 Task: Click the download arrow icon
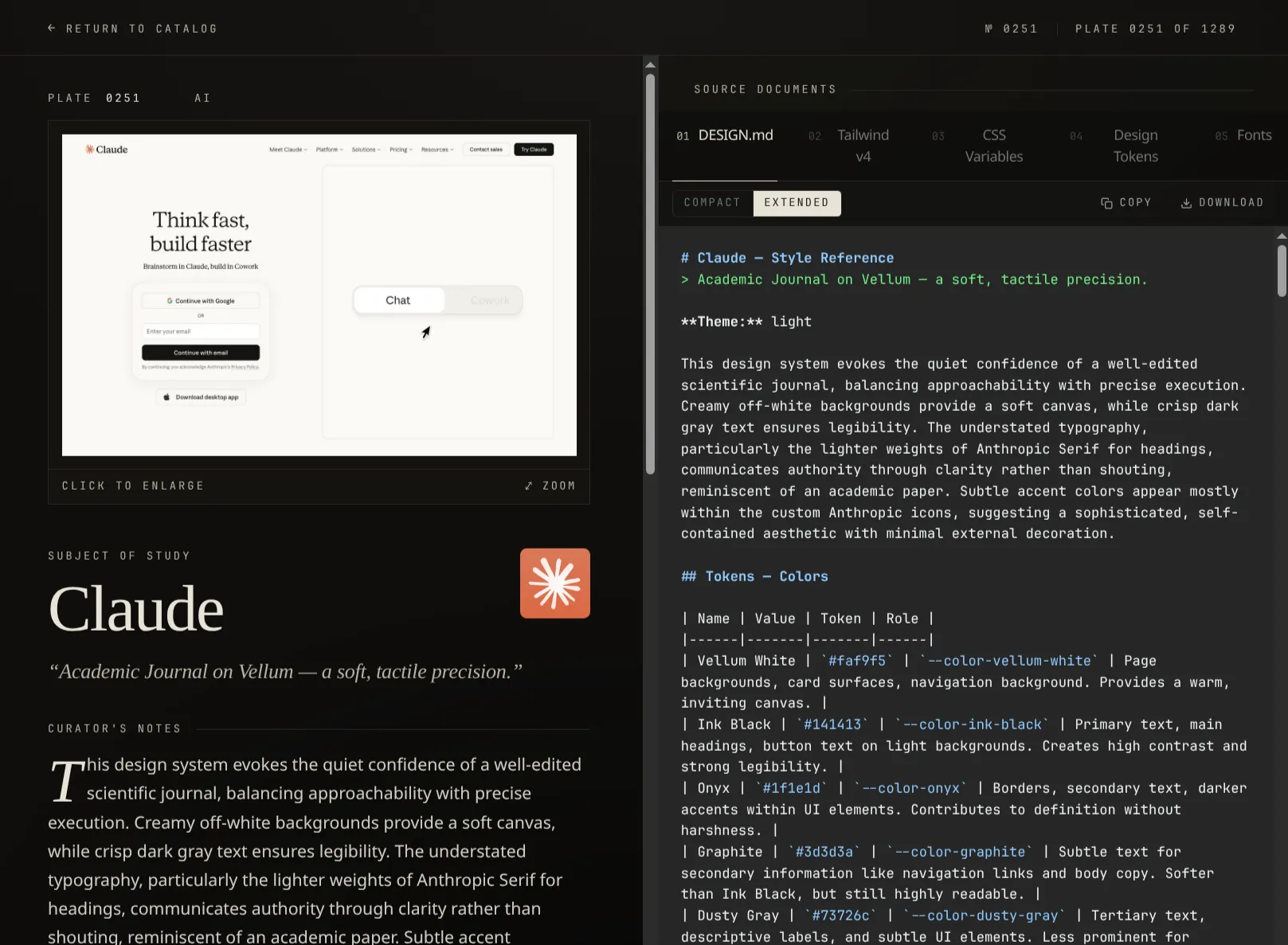(x=1186, y=203)
